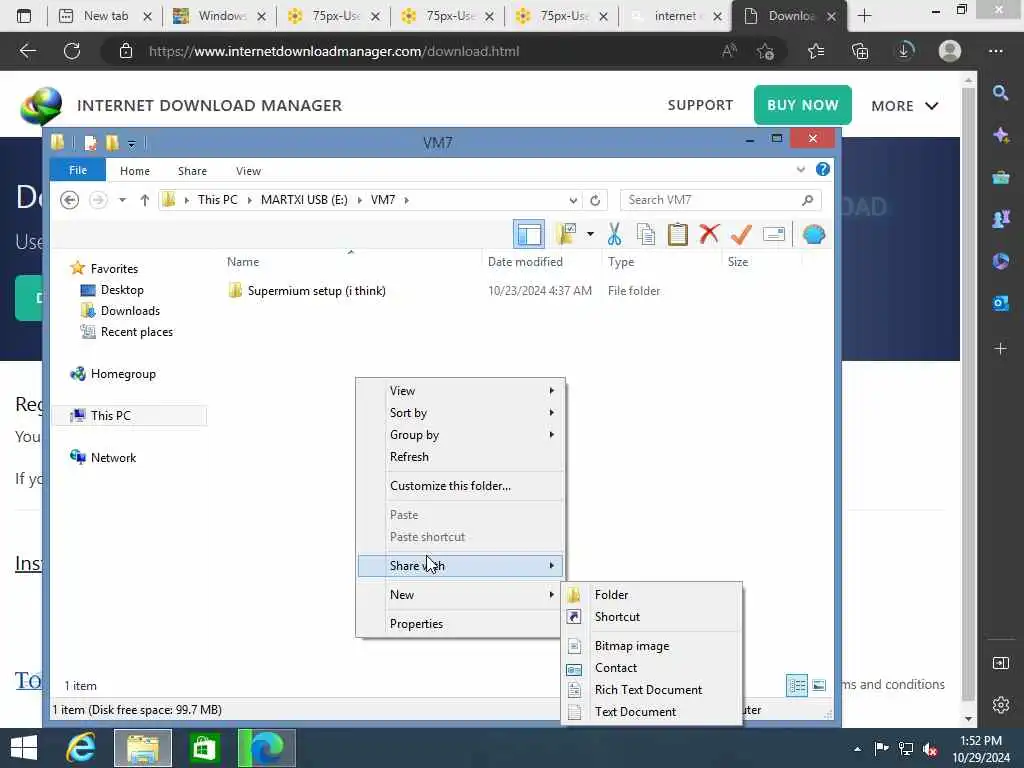Expand the MORE menu on the IDM page
The height and width of the screenshot is (768, 1024).
904,106
